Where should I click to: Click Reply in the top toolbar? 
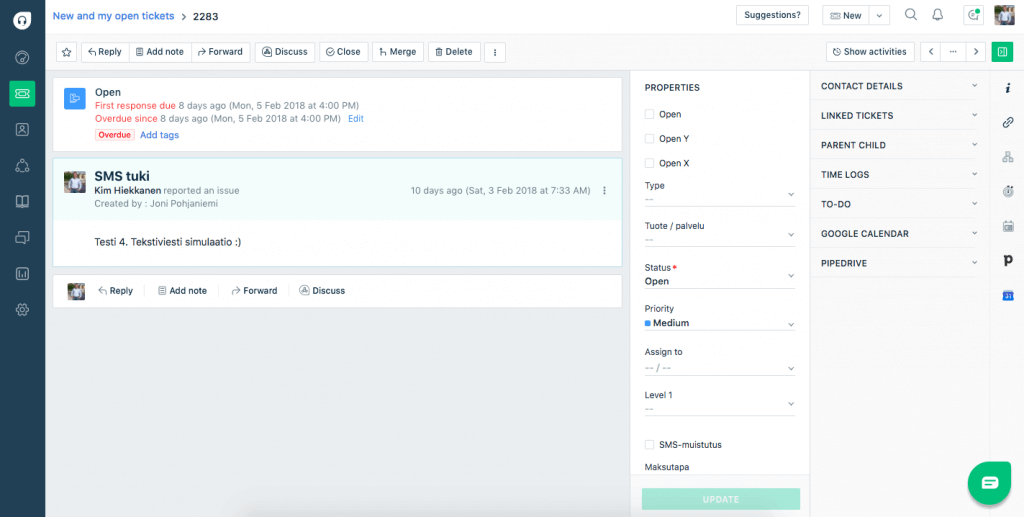coord(105,52)
